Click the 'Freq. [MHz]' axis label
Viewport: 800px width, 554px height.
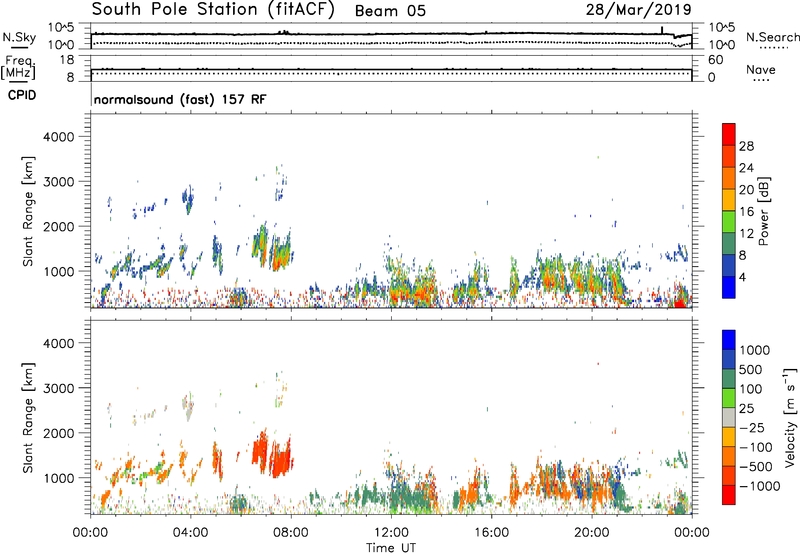(18, 68)
